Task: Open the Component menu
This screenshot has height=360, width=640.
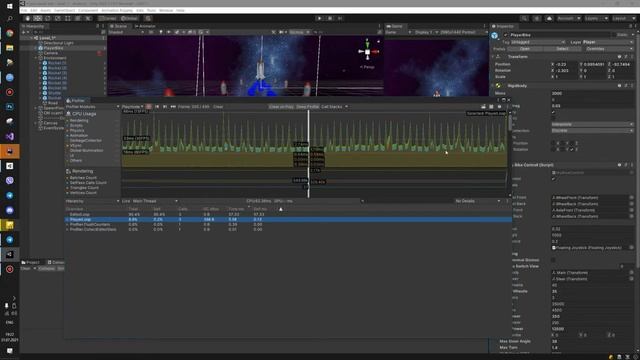Action: [88, 10]
